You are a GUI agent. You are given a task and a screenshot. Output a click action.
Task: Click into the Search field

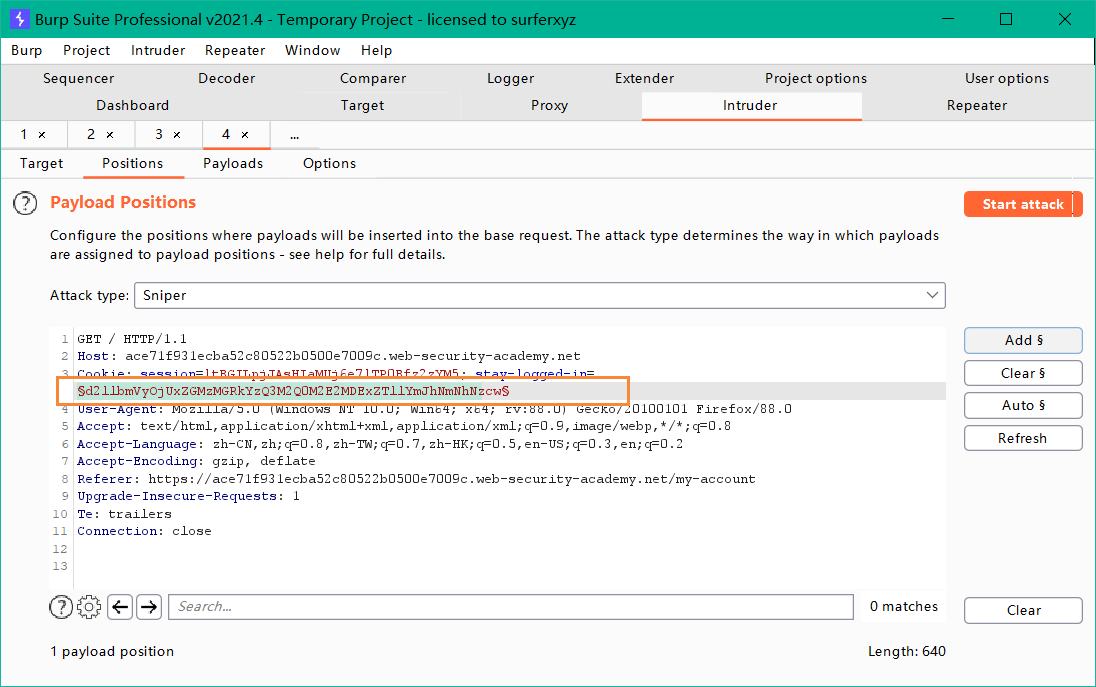pyautogui.click(x=511, y=607)
